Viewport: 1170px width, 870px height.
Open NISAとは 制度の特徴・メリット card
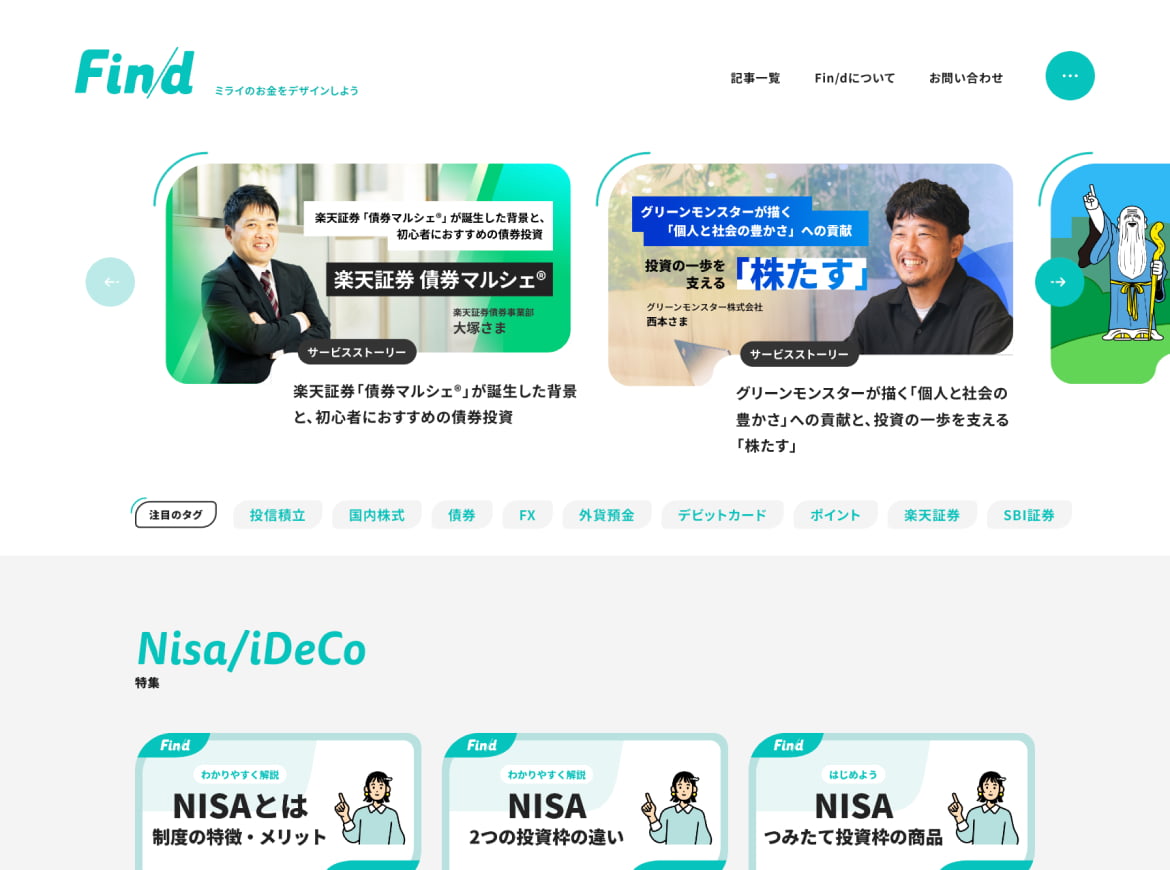click(278, 805)
